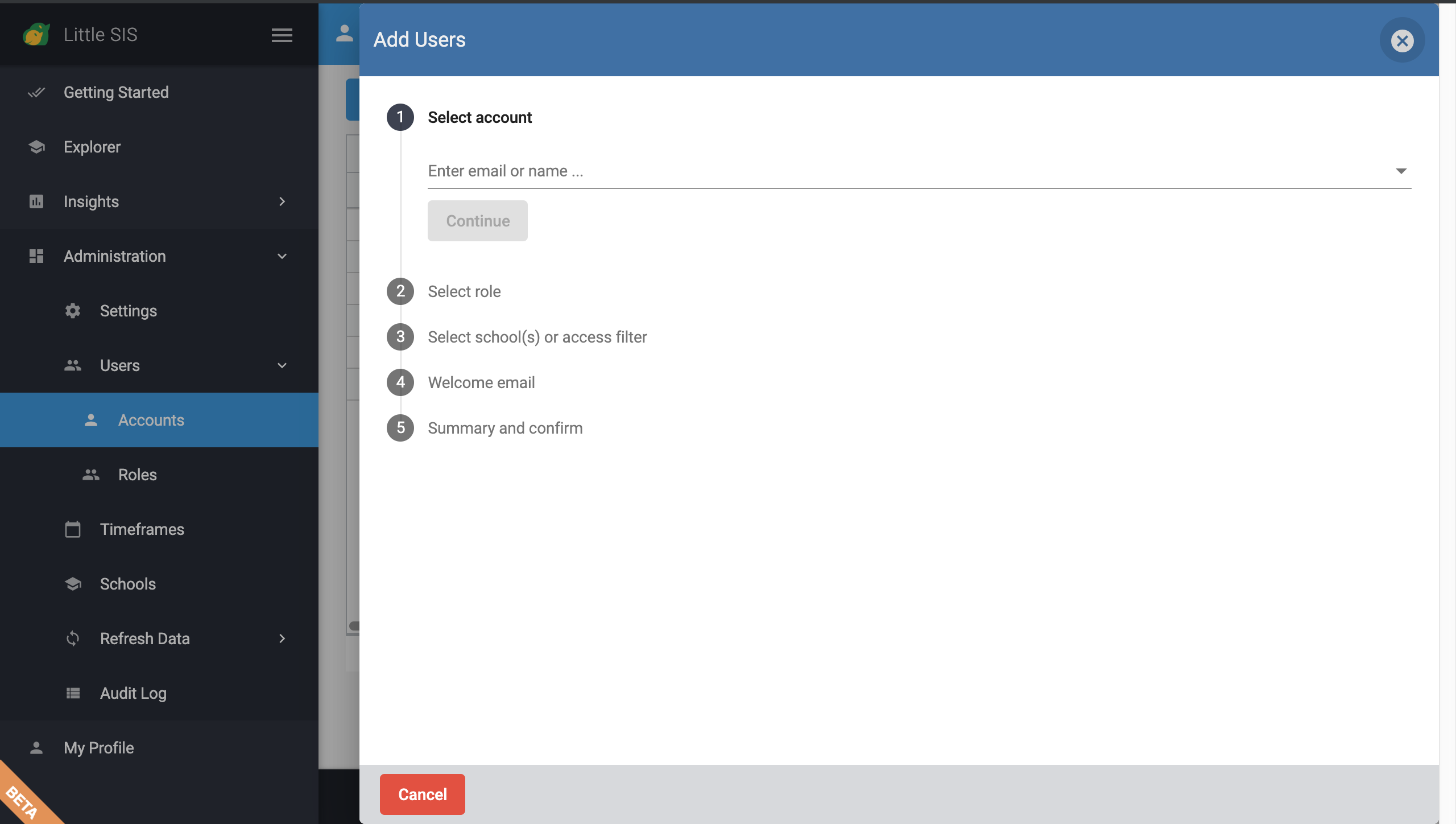The width and height of the screenshot is (1456, 824).
Task: Open the account email dropdown arrow
Action: point(1401,171)
